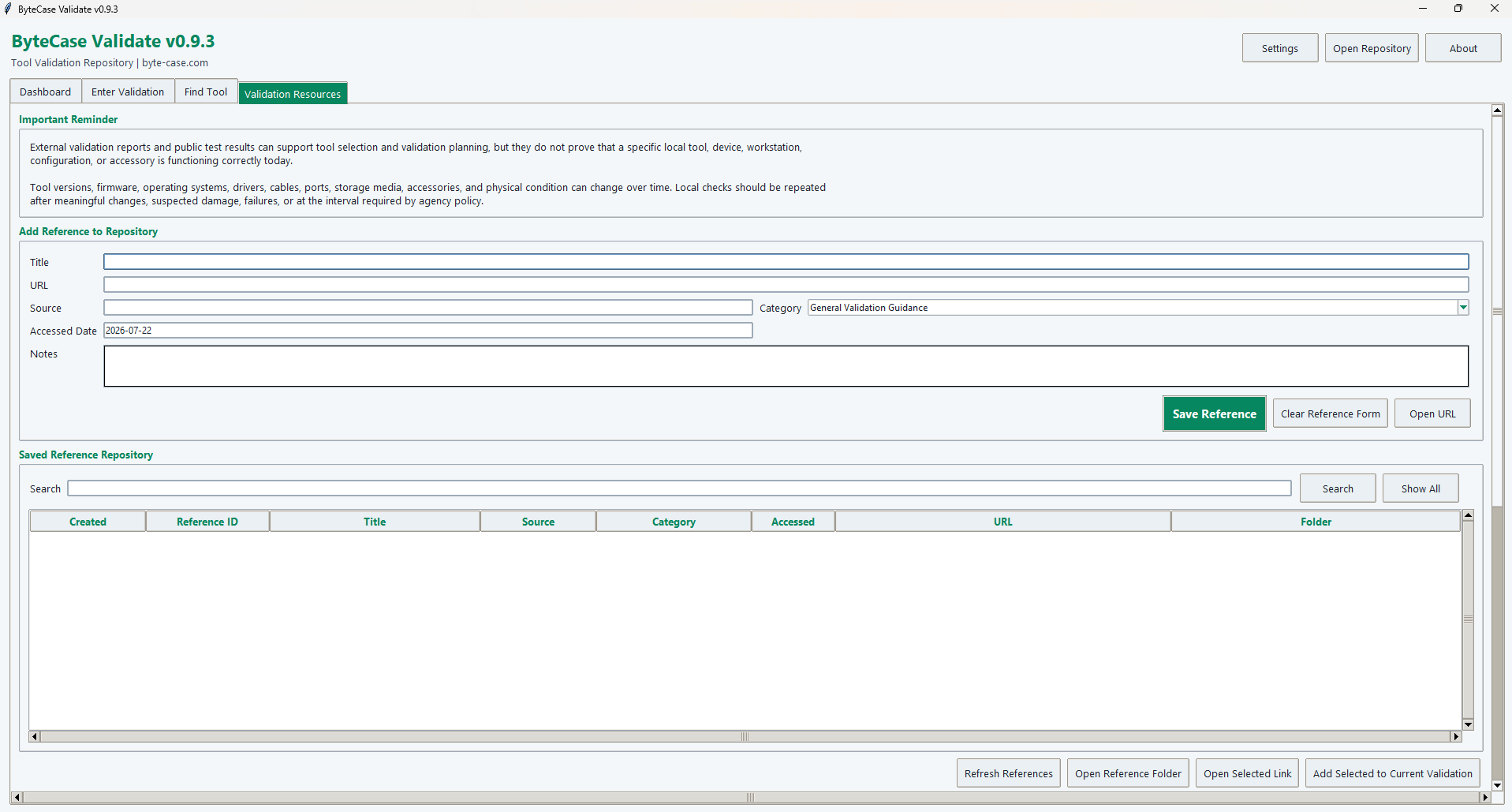Select the Validation Resources tab

(293, 93)
